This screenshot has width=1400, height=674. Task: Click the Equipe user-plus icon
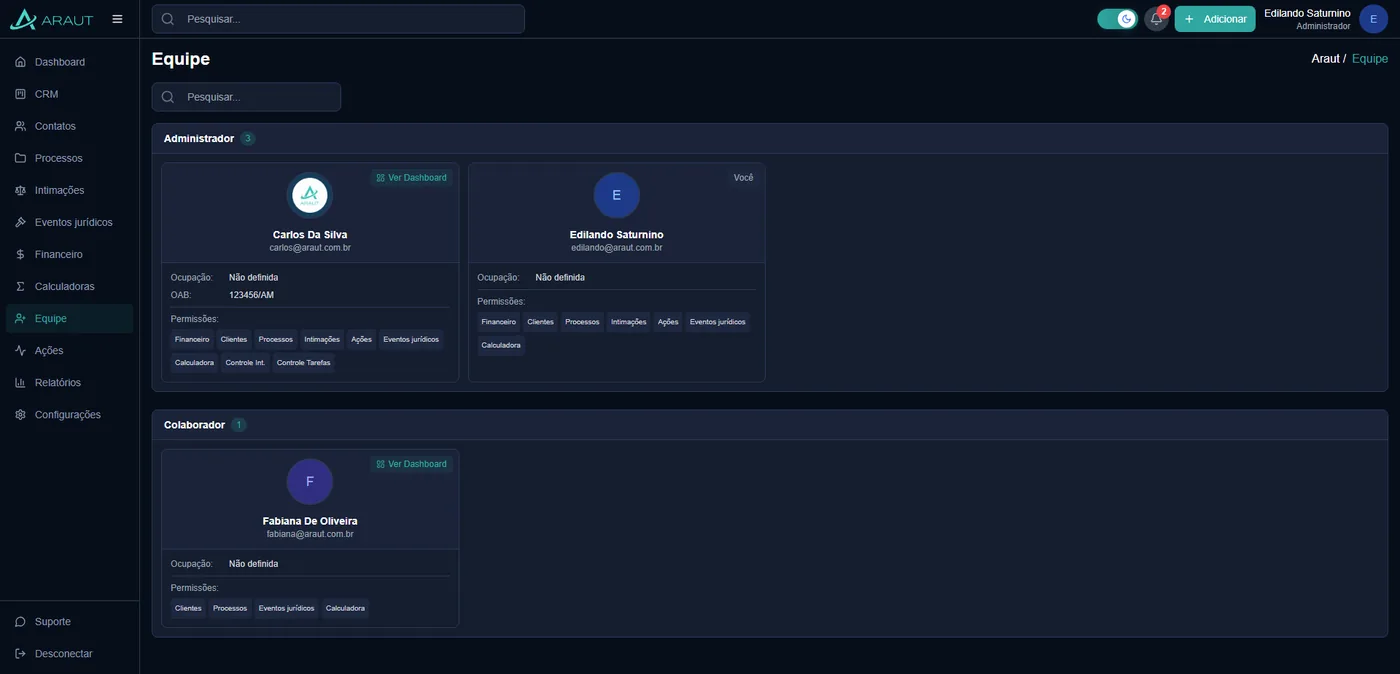pos(20,318)
